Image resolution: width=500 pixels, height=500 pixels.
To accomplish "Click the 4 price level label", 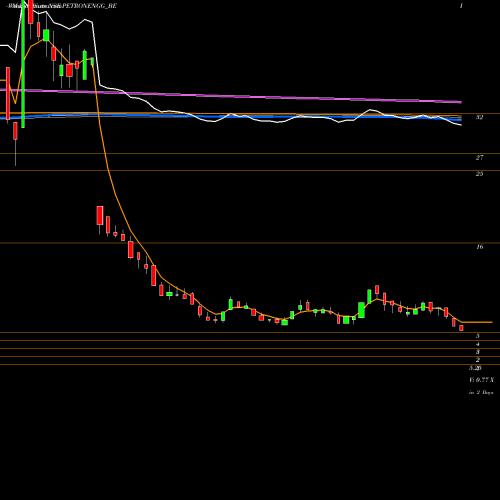I will click(x=478, y=344).
